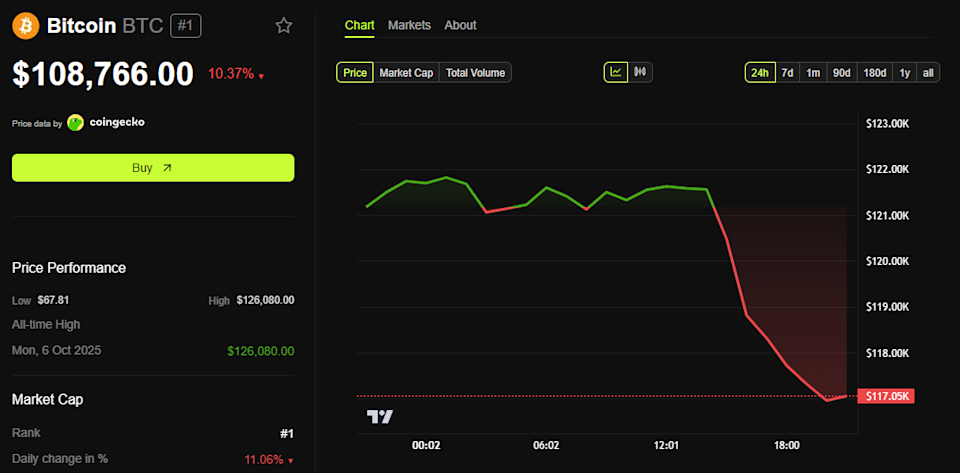Image resolution: width=960 pixels, height=473 pixels.
Task: Select the Price chart toggle
Action: pyautogui.click(x=355, y=72)
